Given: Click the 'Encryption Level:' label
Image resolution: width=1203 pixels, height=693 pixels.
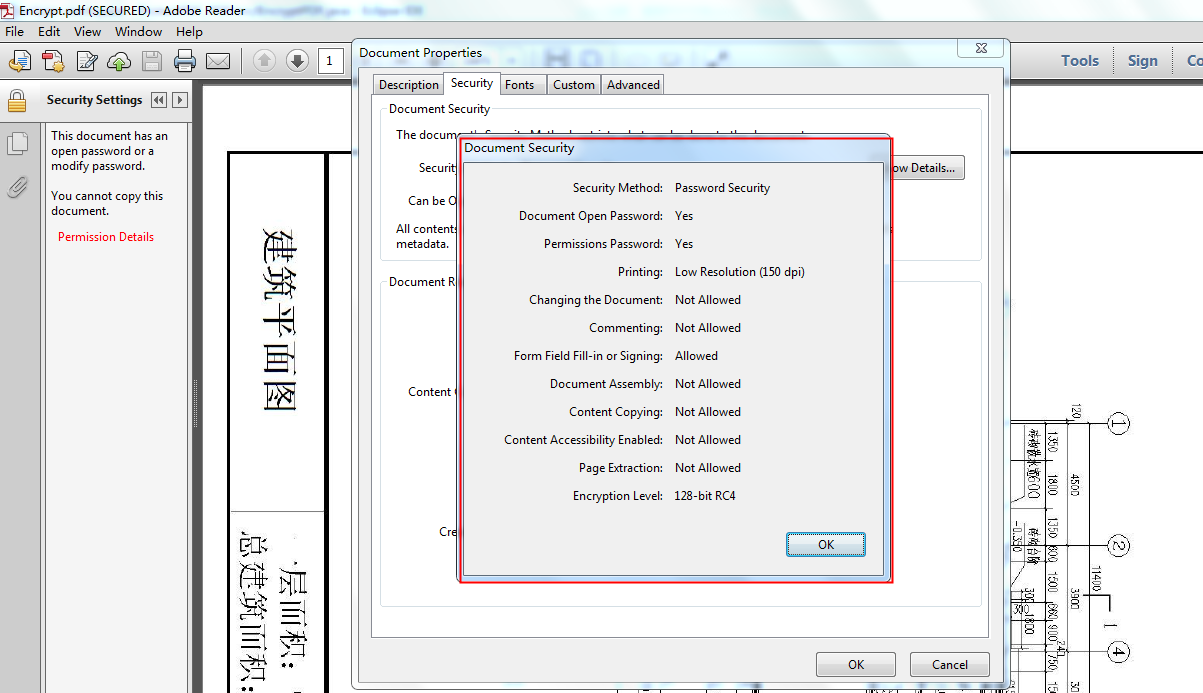Looking at the screenshot, I should (618, 496).
